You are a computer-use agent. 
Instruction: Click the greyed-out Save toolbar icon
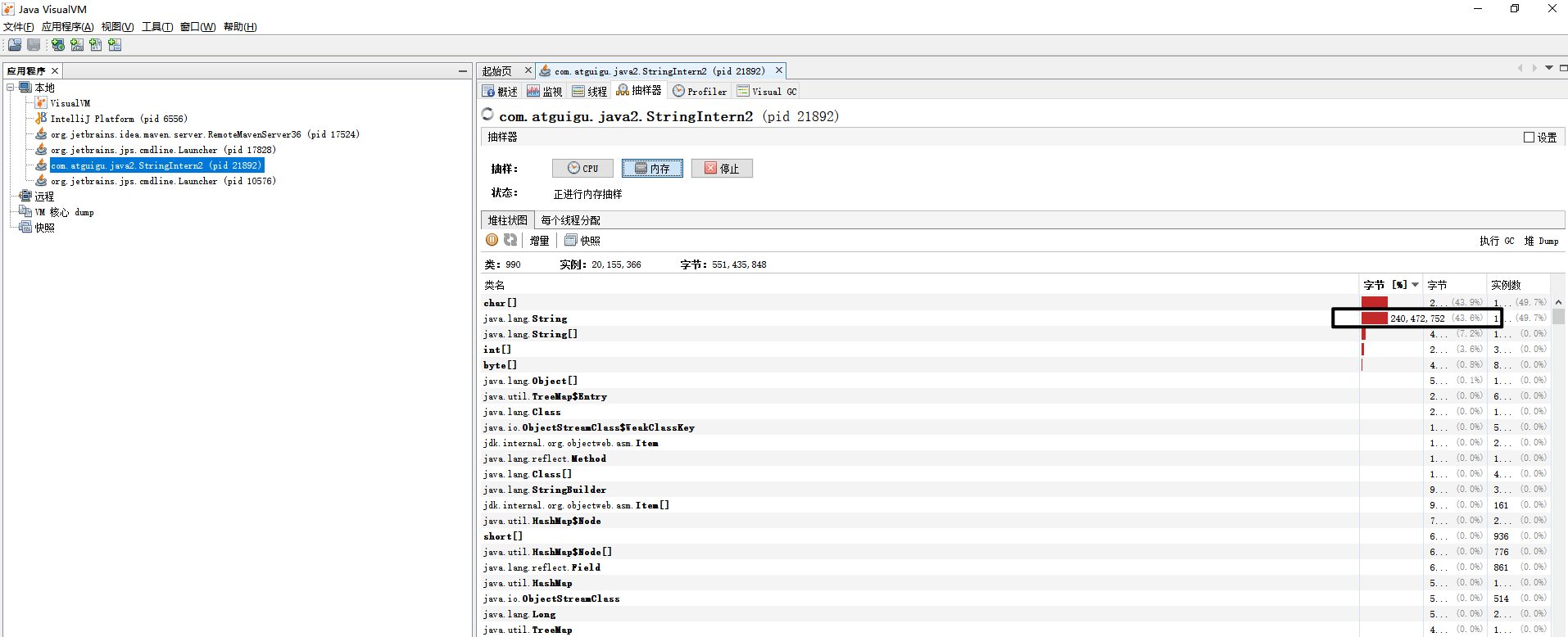34,45
